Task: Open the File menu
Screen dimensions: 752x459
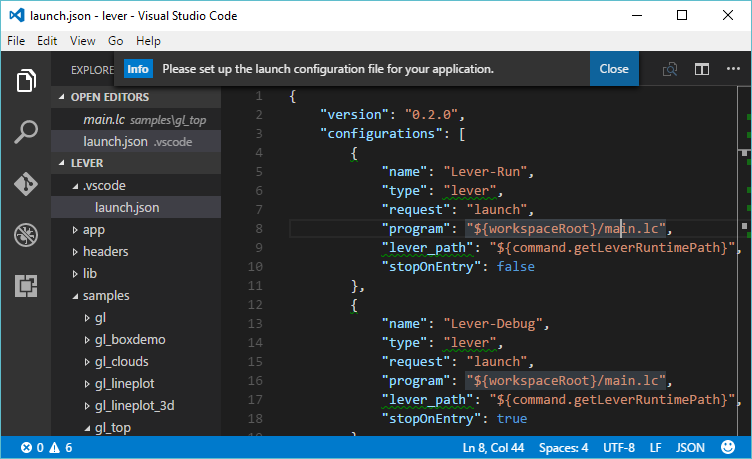Action: tap(16, 41)
